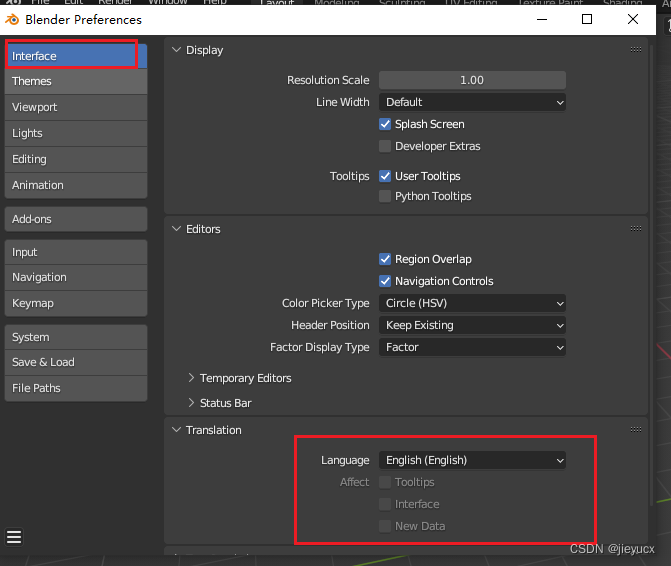Check the Affect Tooltips translation box
671x566 pixels.
[x=385, y=482]
